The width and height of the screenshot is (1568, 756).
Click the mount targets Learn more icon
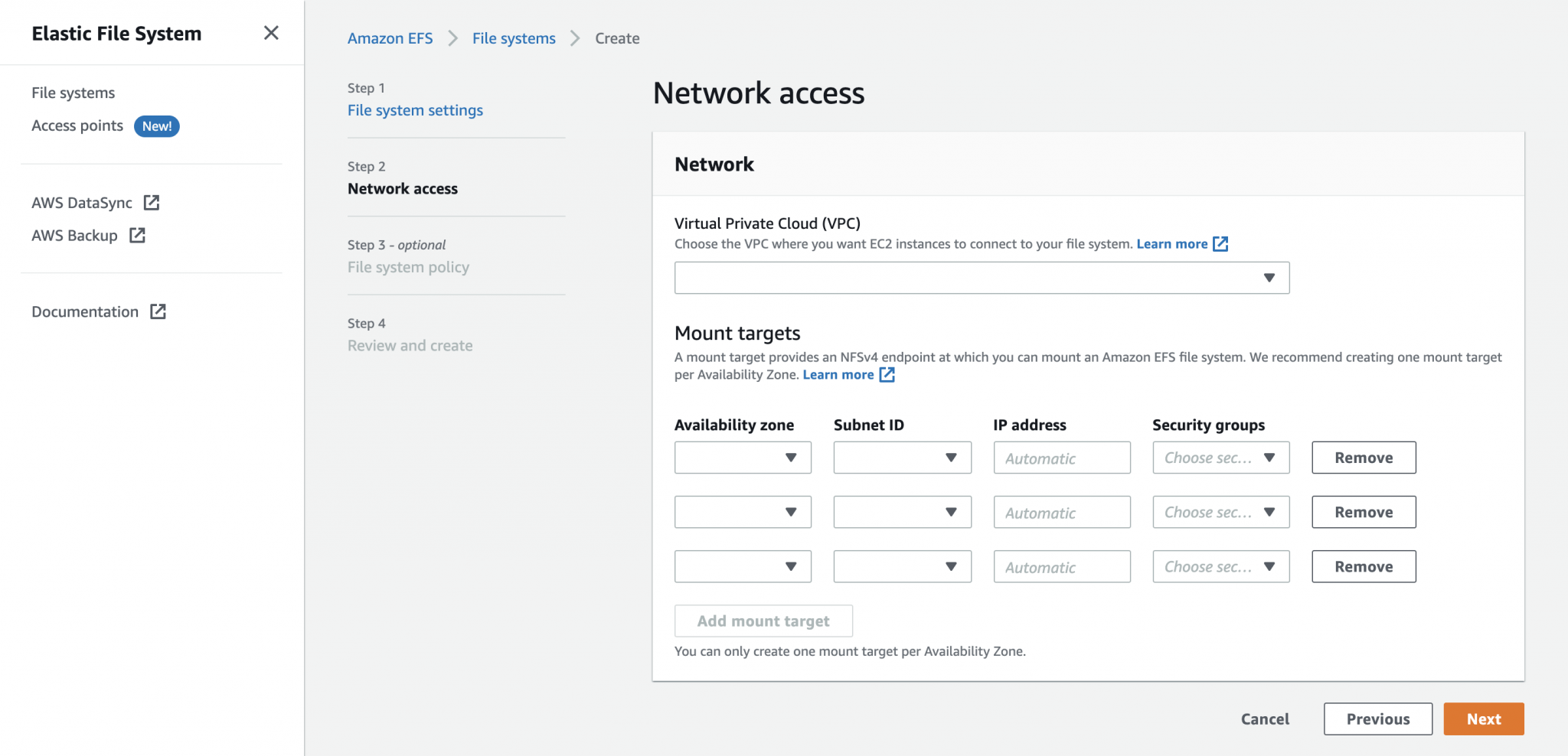887,375
